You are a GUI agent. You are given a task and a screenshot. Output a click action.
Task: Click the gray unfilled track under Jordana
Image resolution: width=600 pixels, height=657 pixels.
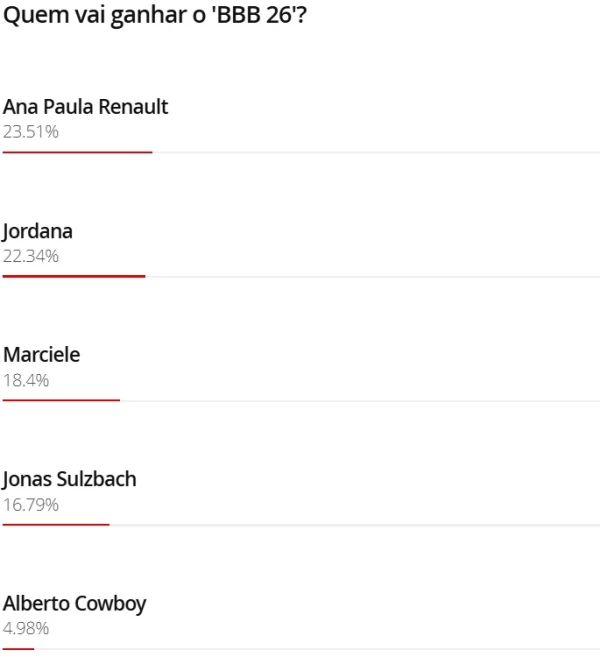coord(372,276)
